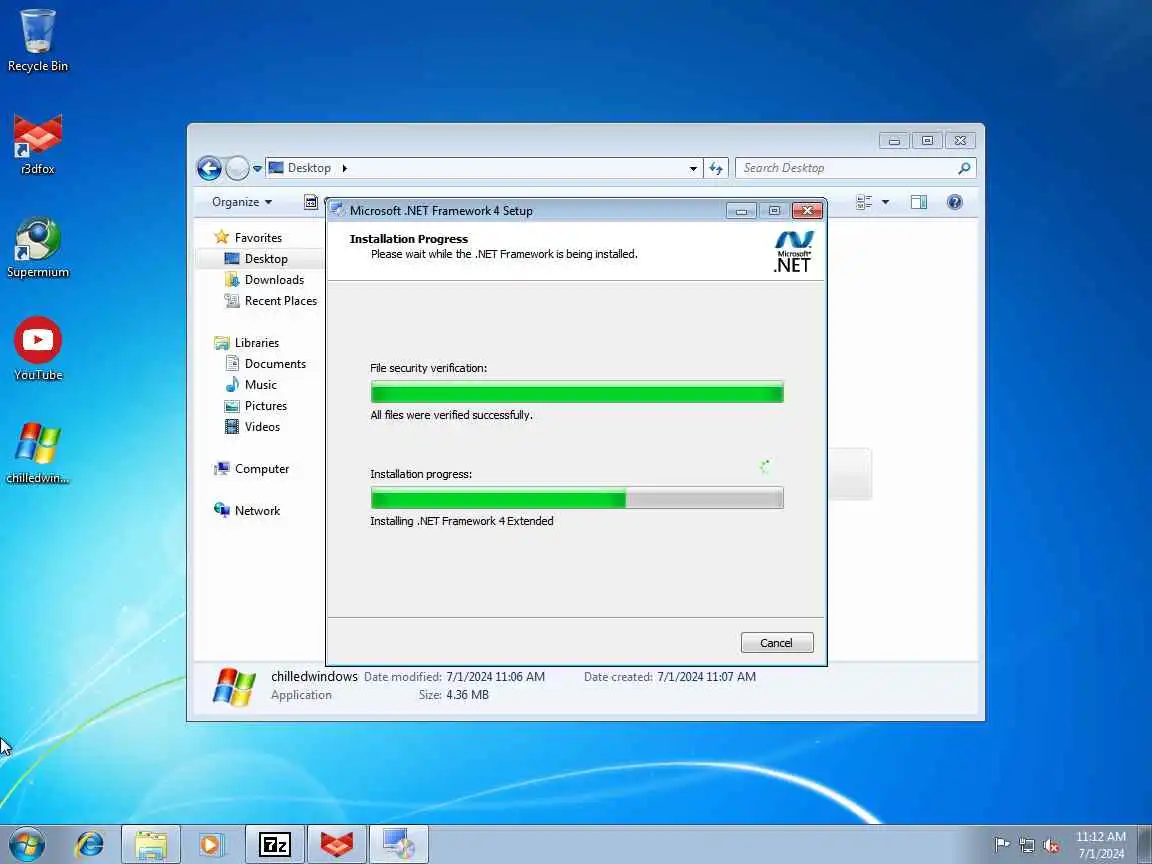Open the view options dropdown arrow

885,202
